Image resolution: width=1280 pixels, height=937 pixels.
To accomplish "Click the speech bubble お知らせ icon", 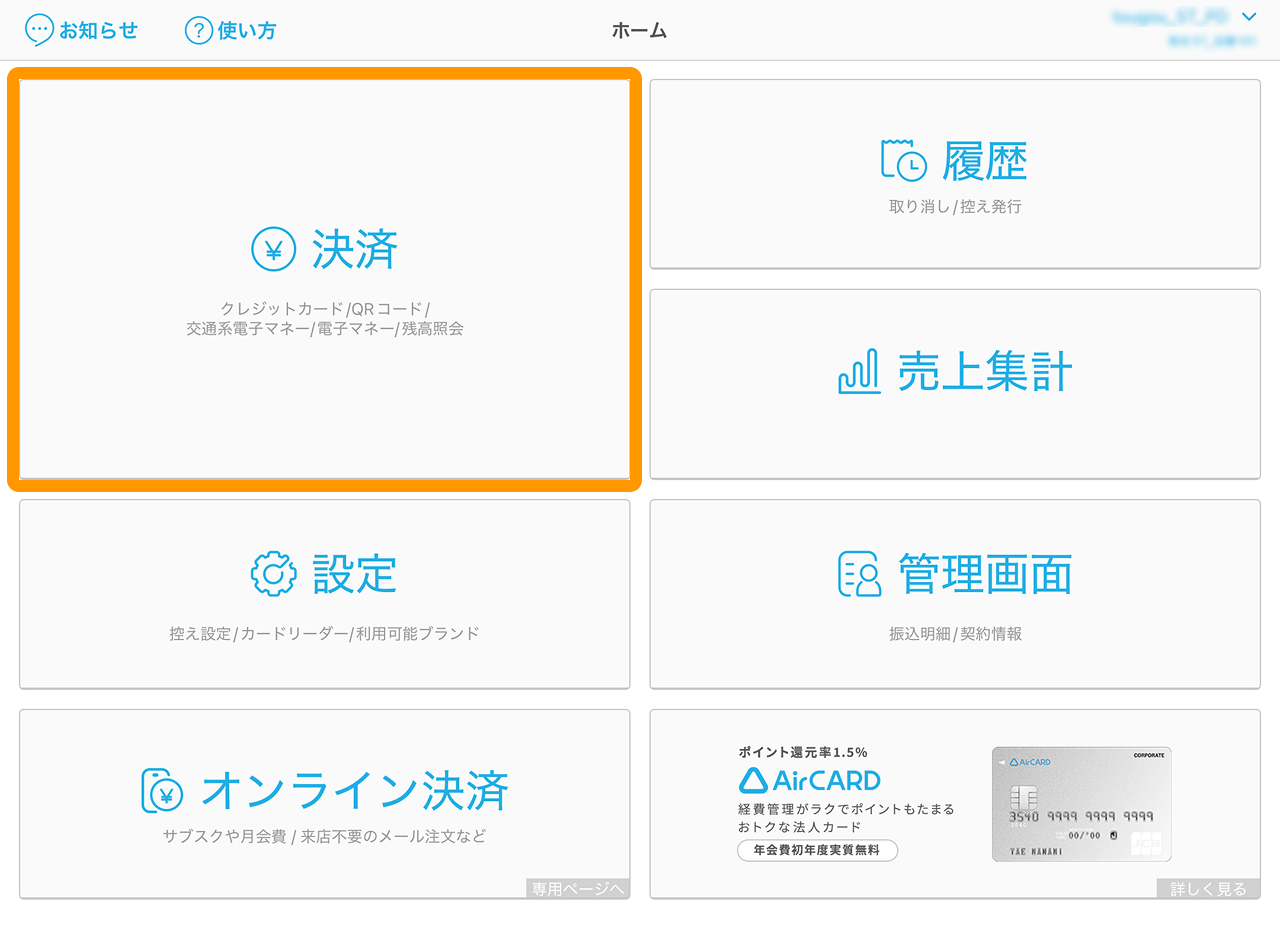I will pos(39,30).
